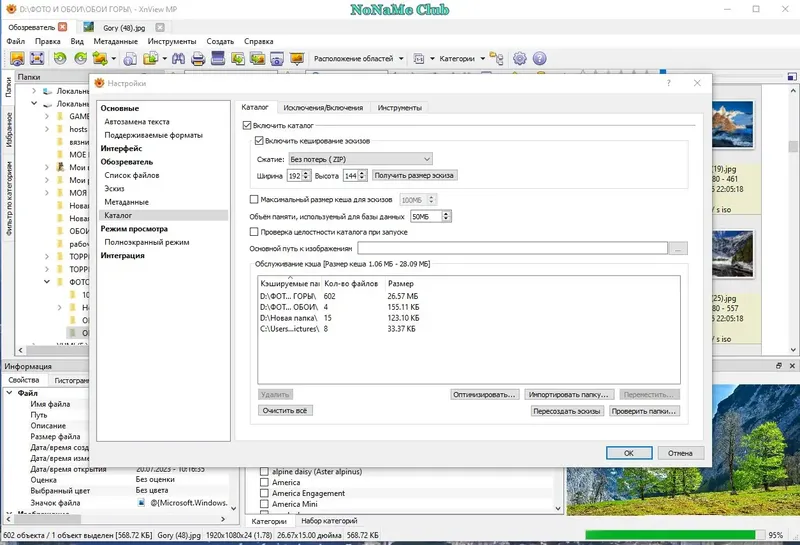The image size is (800, 545).
Task: Open the 'Категории' toolbar dropdown
Action: [x=462, y=59]
